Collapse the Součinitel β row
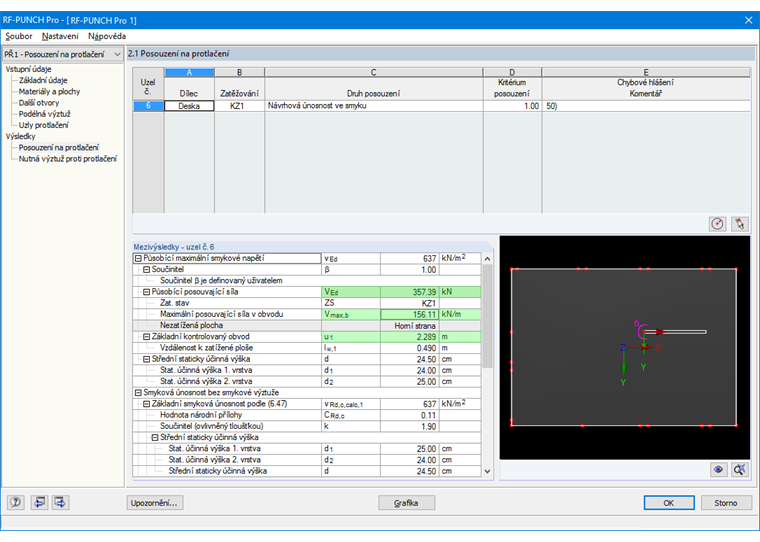Image resolution: width=760 pixels, height=542 pixels. 146,270
